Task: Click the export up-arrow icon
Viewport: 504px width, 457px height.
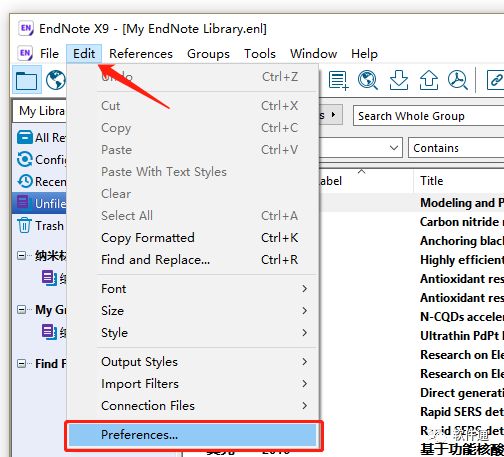Action: (x=429, y=80)
